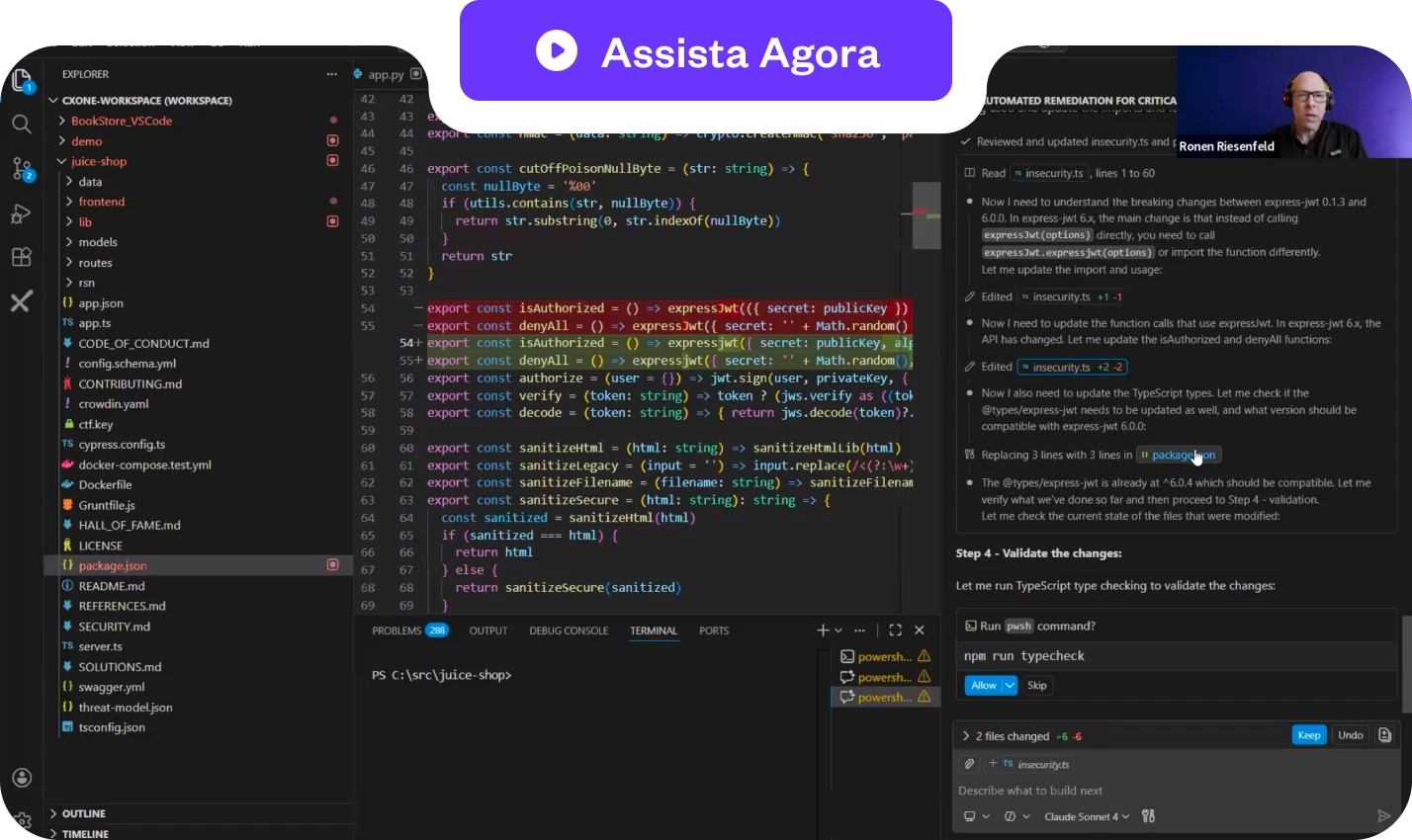The width and height of the screenshot is (1412, 840).
Task: Click the send message arrow icon
Action: [1383, 816]
